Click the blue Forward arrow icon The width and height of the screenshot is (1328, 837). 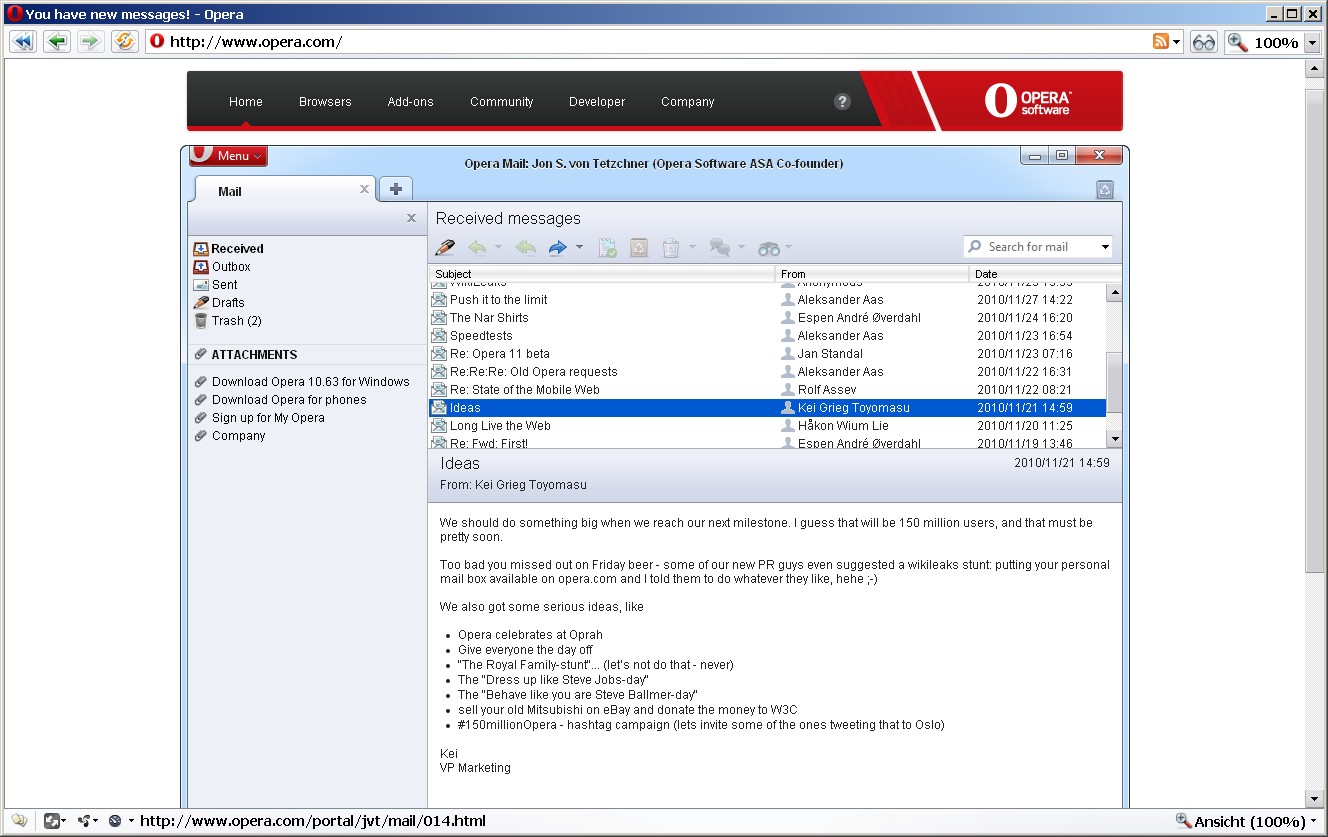click(x=556, y=246)
